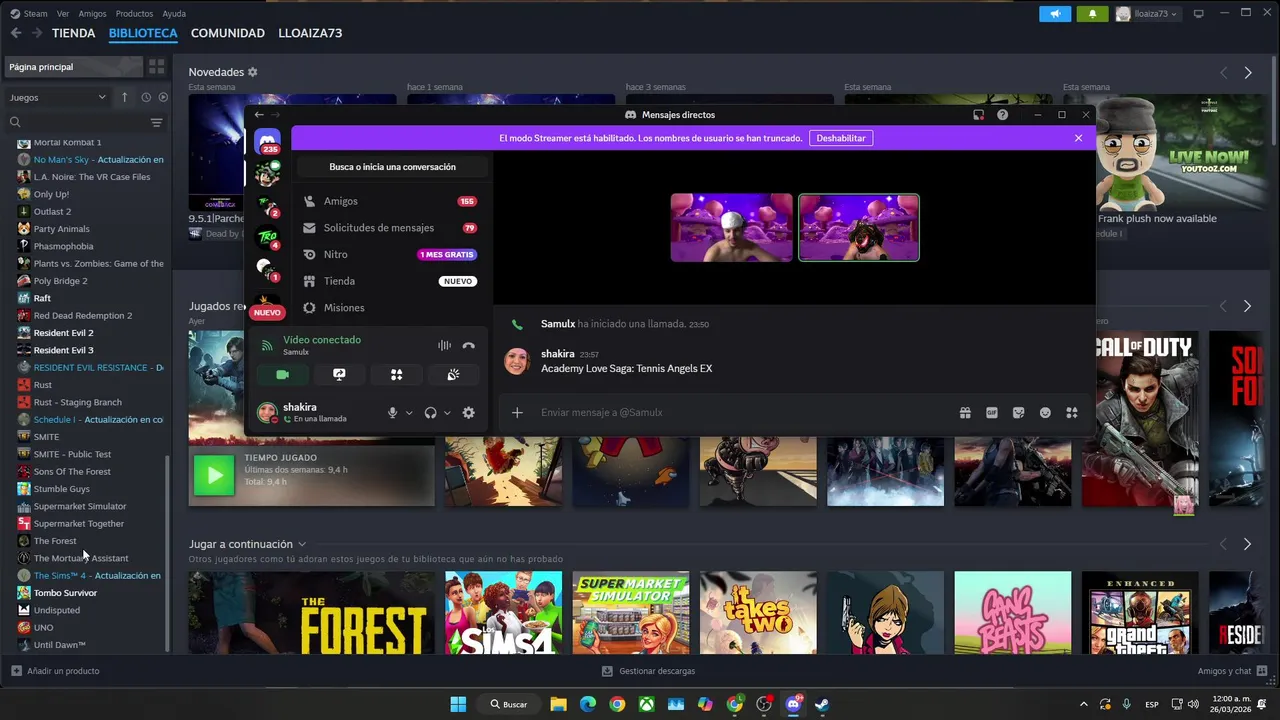Dismiss the streamer mode banner
1280x720 pixels.
coord(1078,138)
